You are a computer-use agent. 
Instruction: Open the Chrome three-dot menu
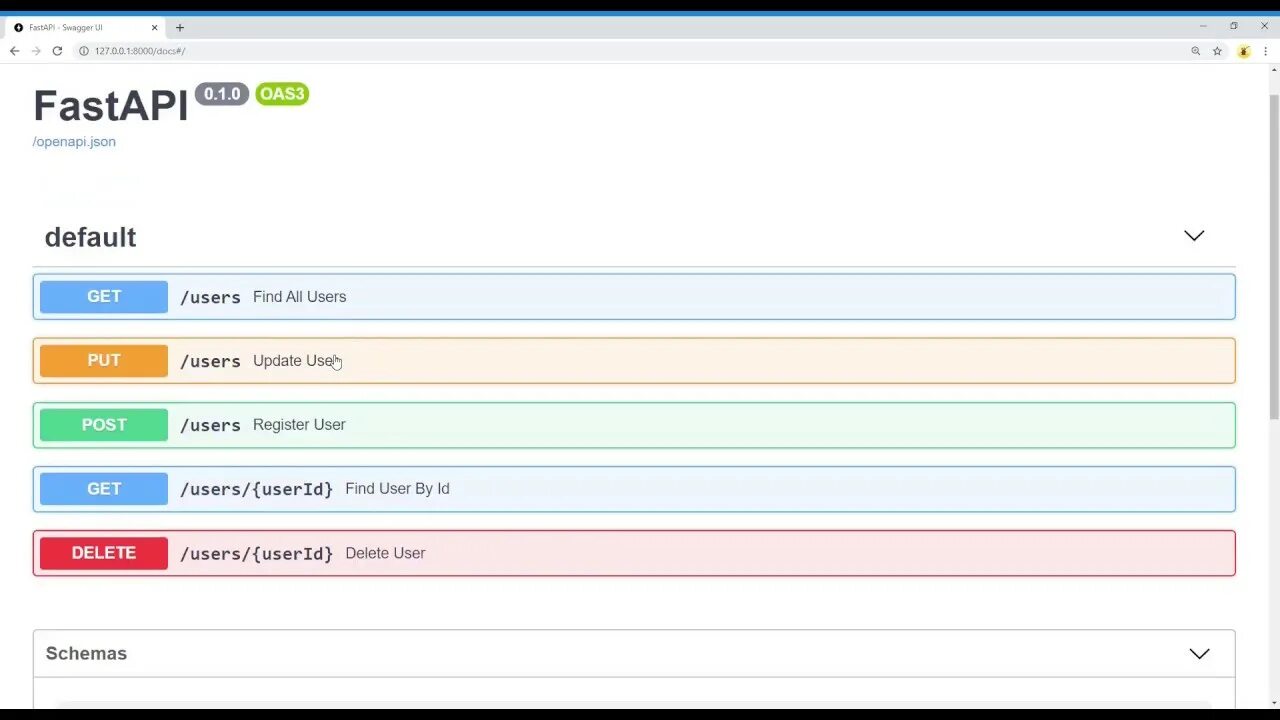1265,51
